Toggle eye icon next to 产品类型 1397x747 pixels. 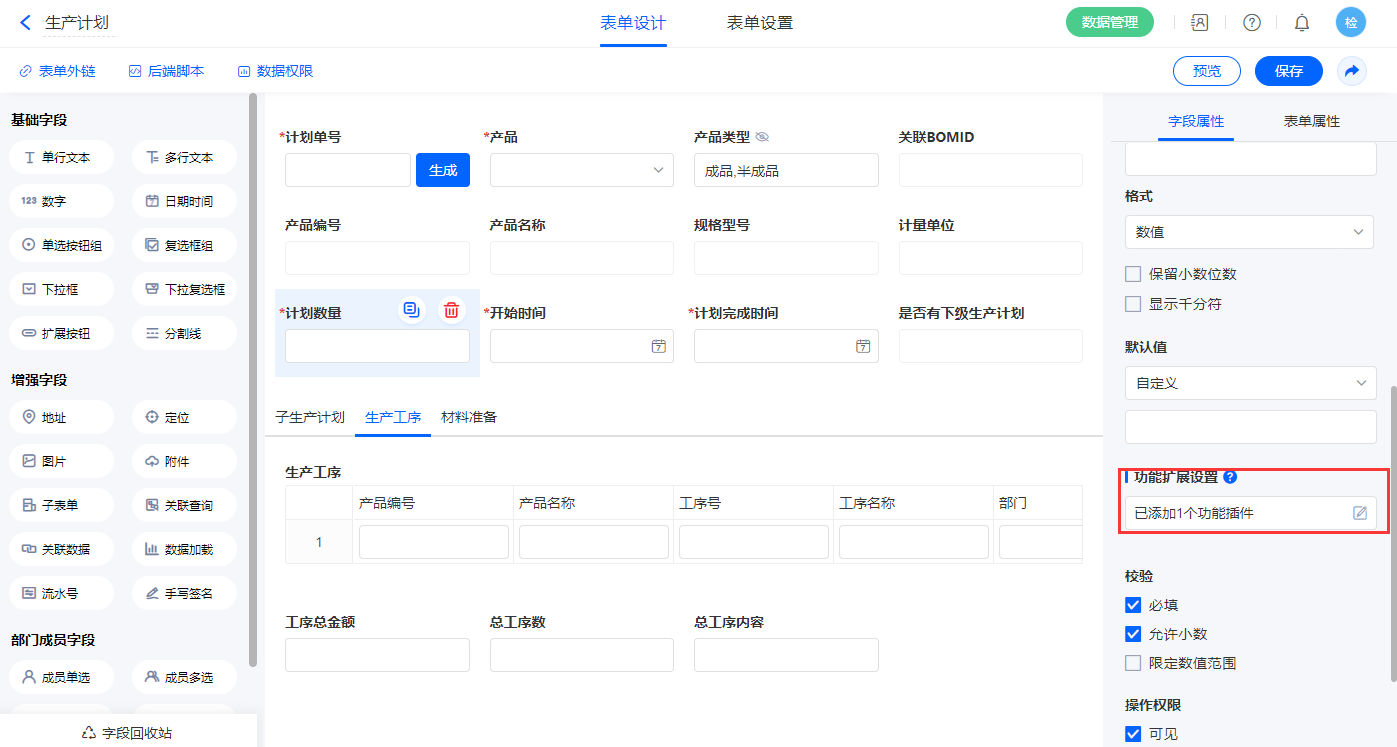click(762, 137)
